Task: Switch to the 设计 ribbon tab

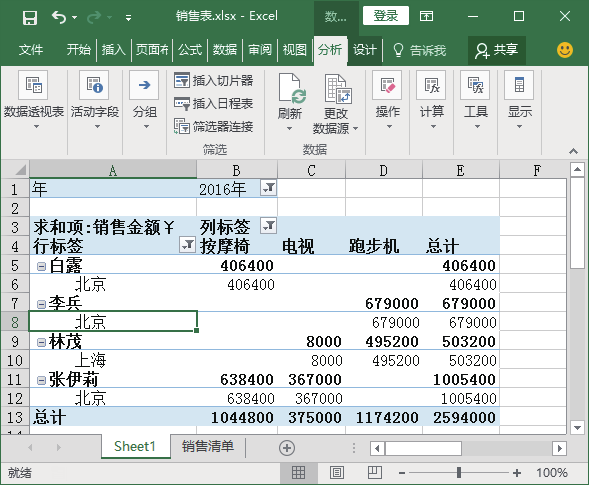Action: (x=364, y=50)
